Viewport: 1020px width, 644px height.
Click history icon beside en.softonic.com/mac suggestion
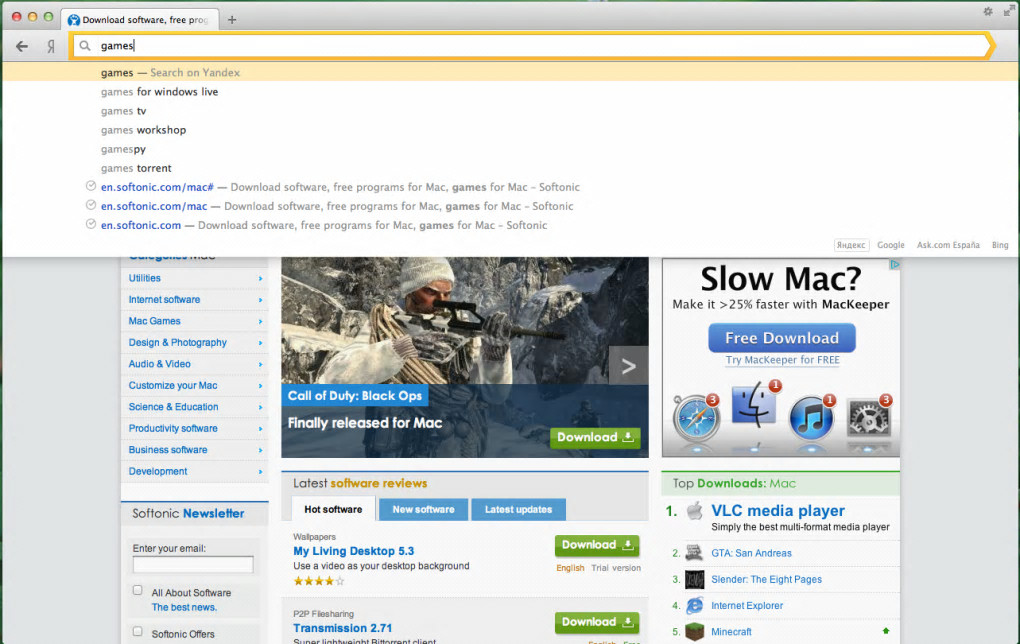pyautogui.click(x=91, y=205)
